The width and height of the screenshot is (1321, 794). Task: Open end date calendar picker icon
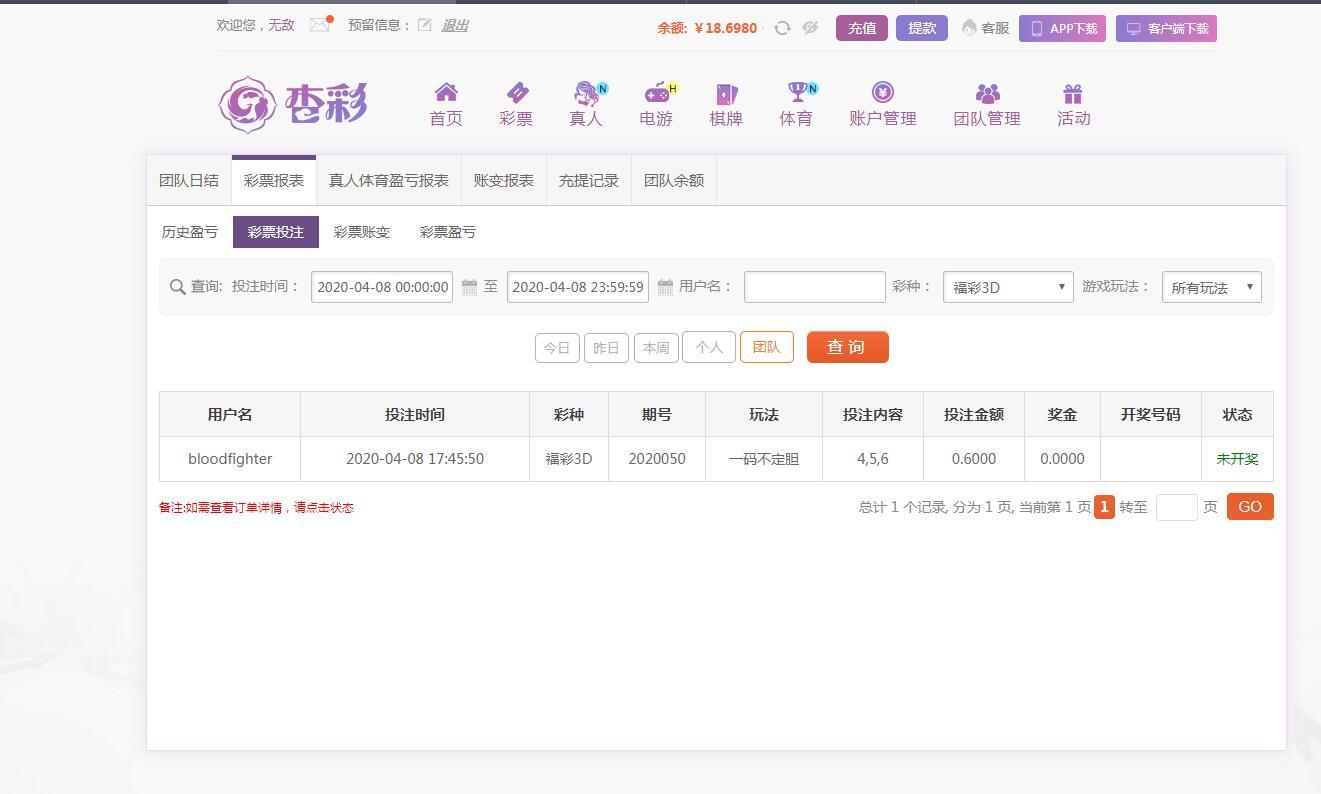[x=665, y=287]
